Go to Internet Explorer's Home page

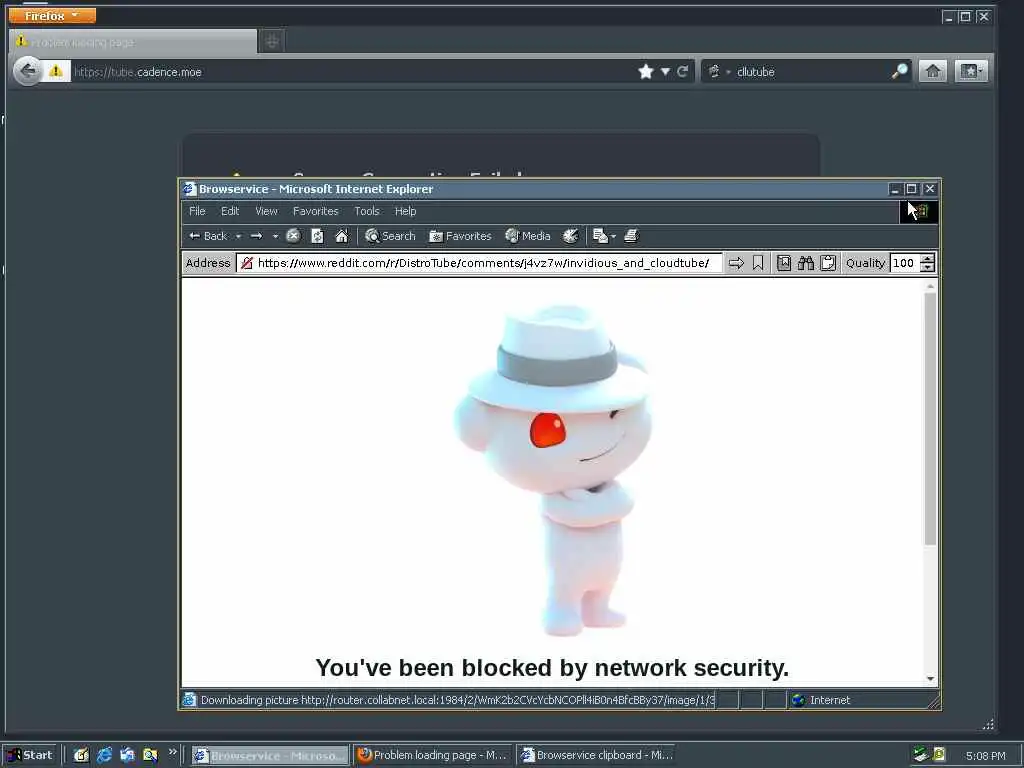point(342,236)
